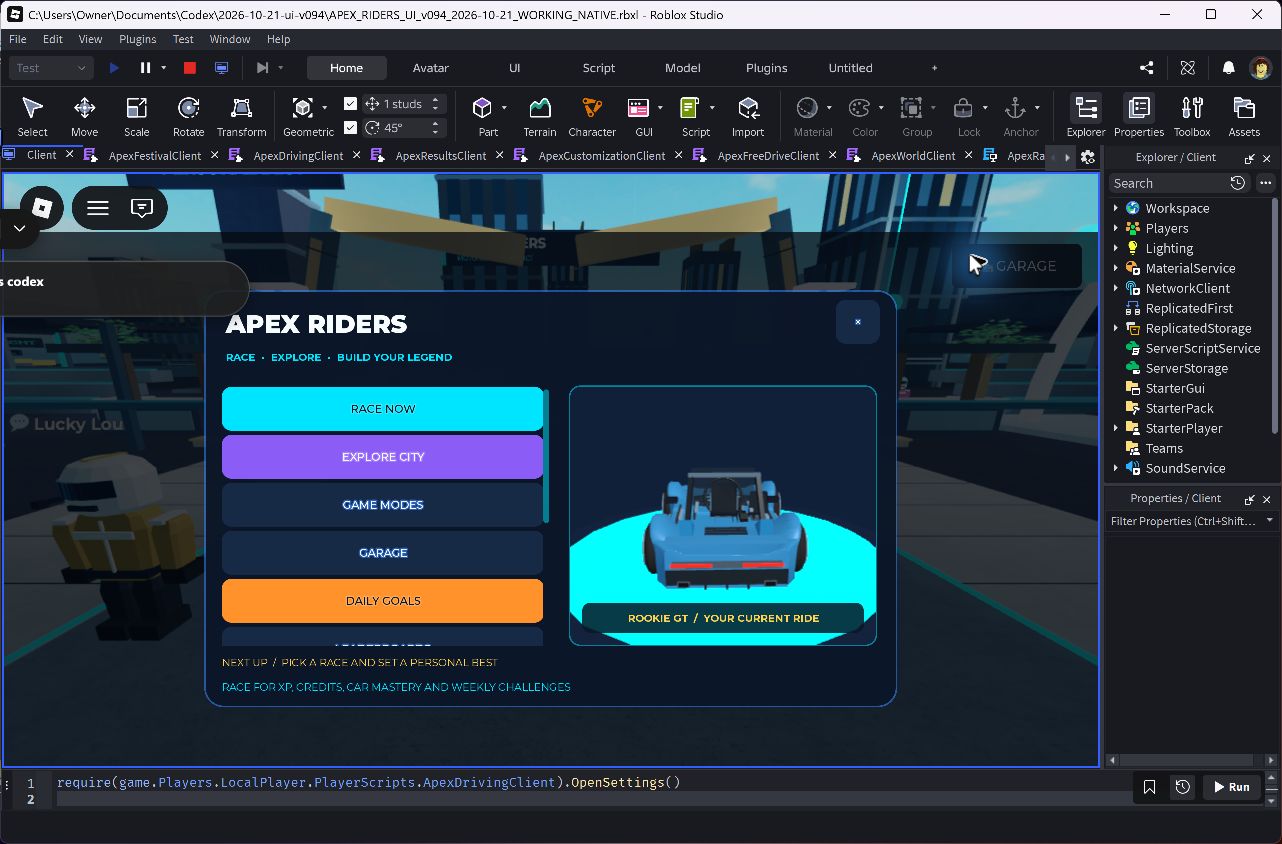This screenshot has width=1282, height=844.
Task: Open the Toolbox panel
Action: coord(1192,117)
